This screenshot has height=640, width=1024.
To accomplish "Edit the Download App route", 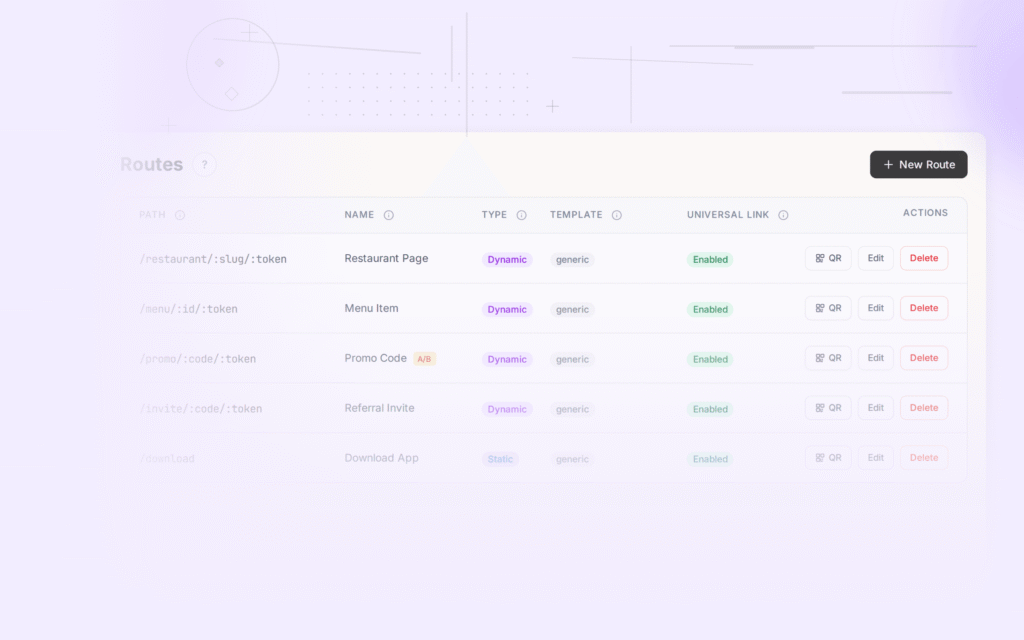I will tap(875, 457).
